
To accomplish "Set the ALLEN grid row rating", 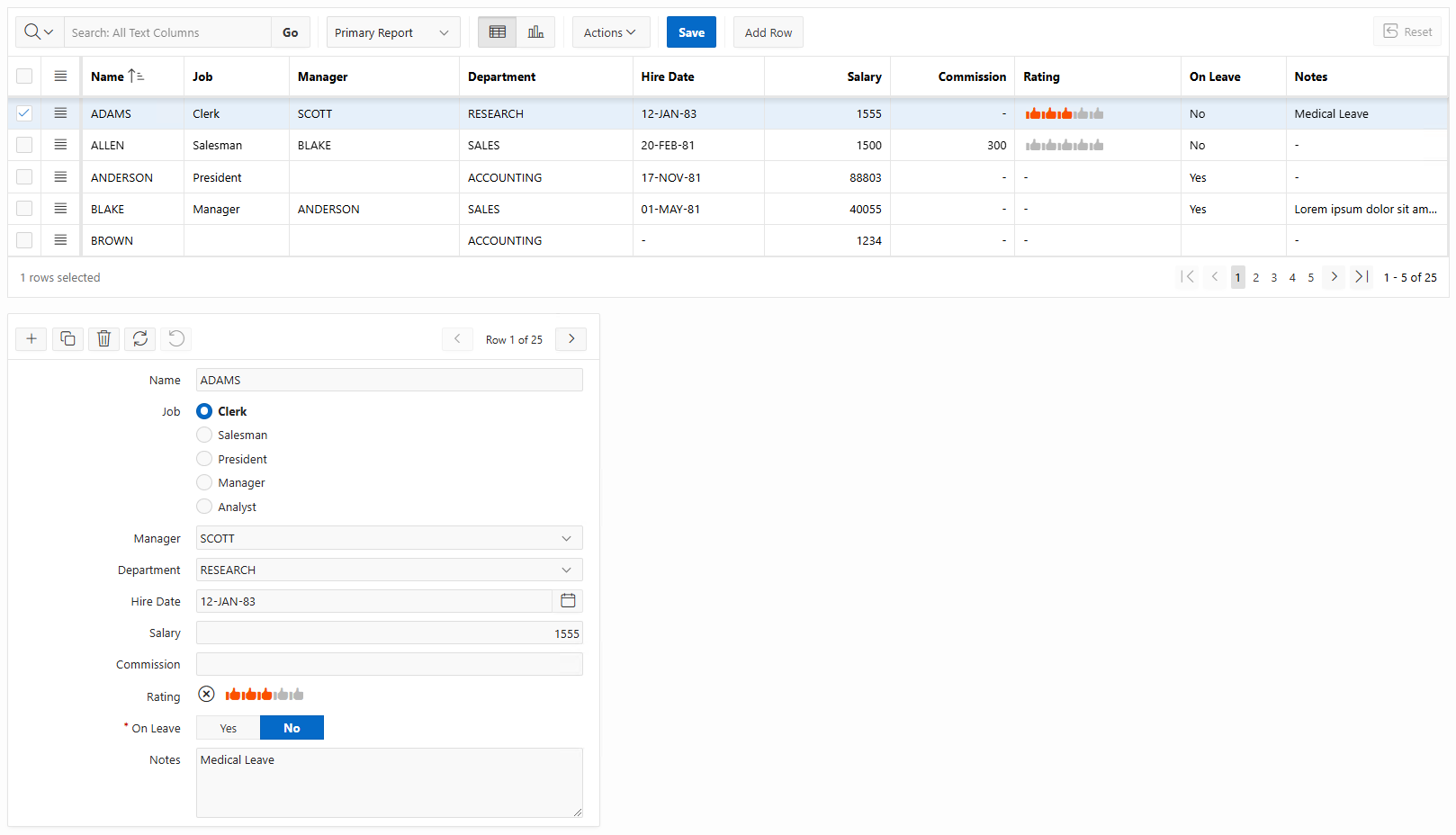I will [1065, 145].
